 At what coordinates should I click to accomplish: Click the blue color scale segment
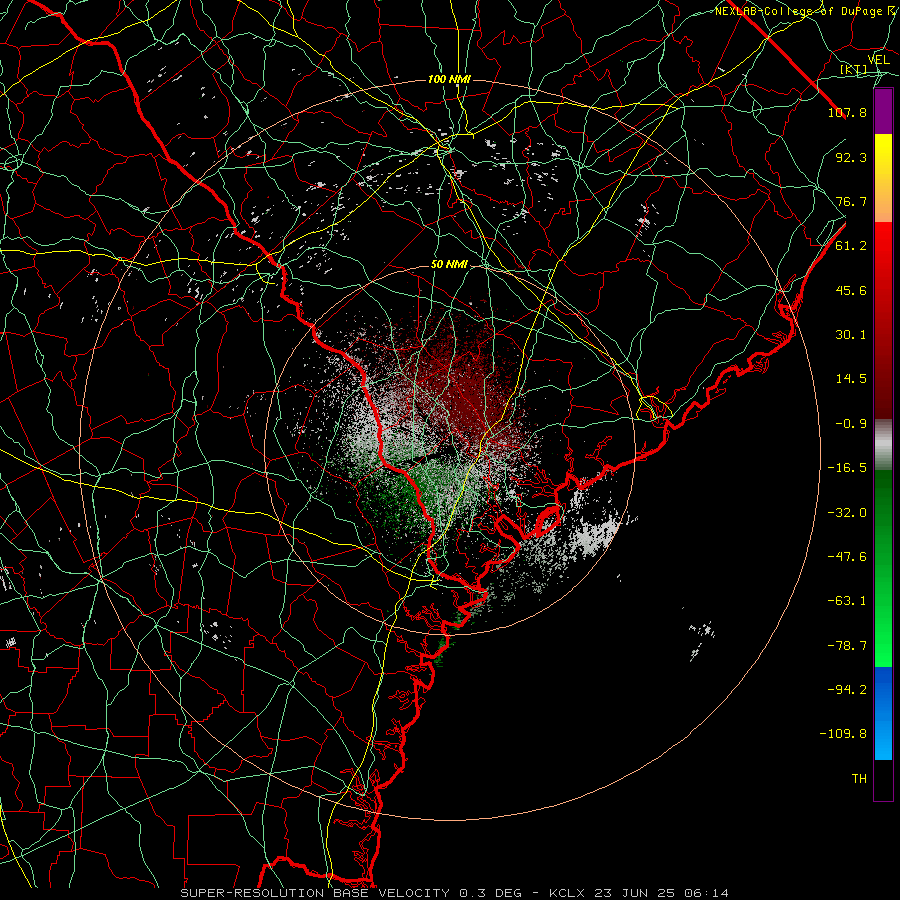(883, 713)
